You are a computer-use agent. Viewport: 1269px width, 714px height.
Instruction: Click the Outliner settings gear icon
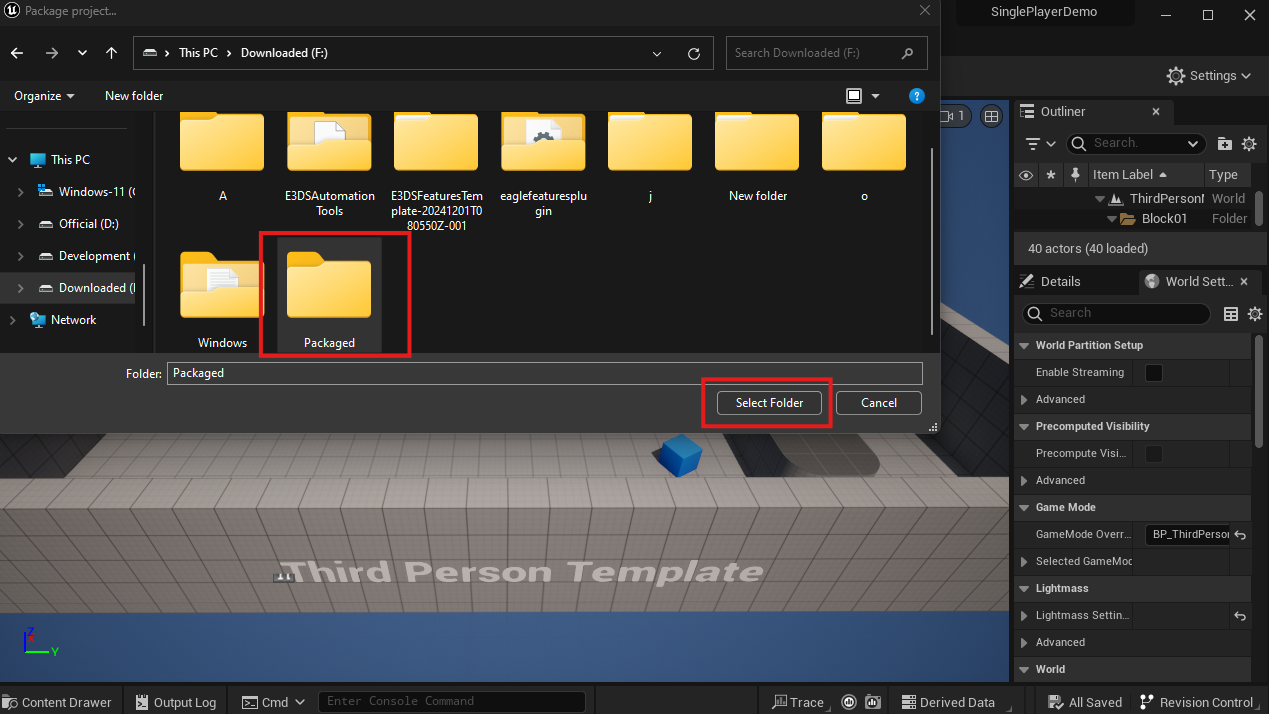[1249, 144]
